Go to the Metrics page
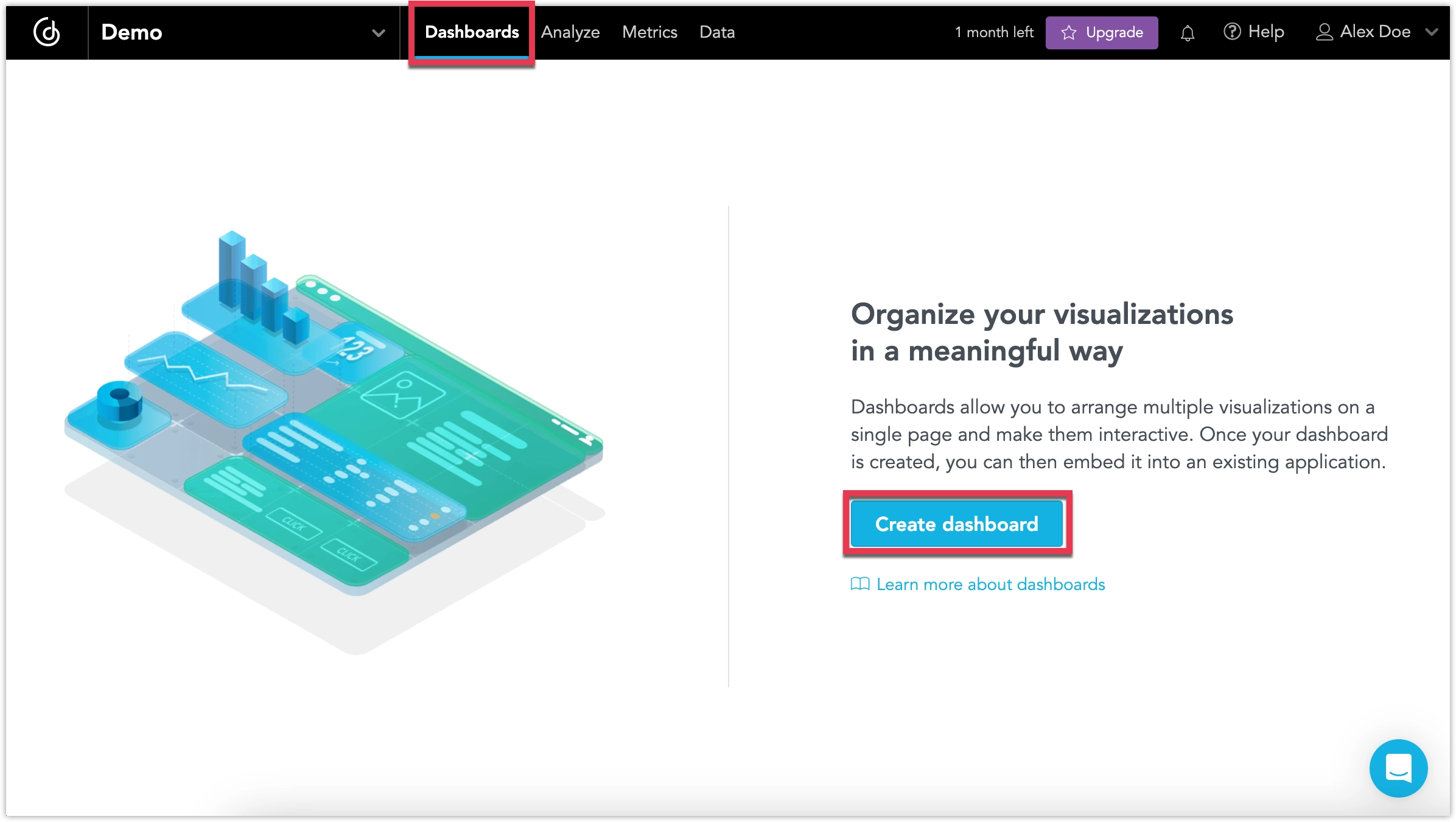This screenshot has width=1456, height=822. [x=649, y=32]
